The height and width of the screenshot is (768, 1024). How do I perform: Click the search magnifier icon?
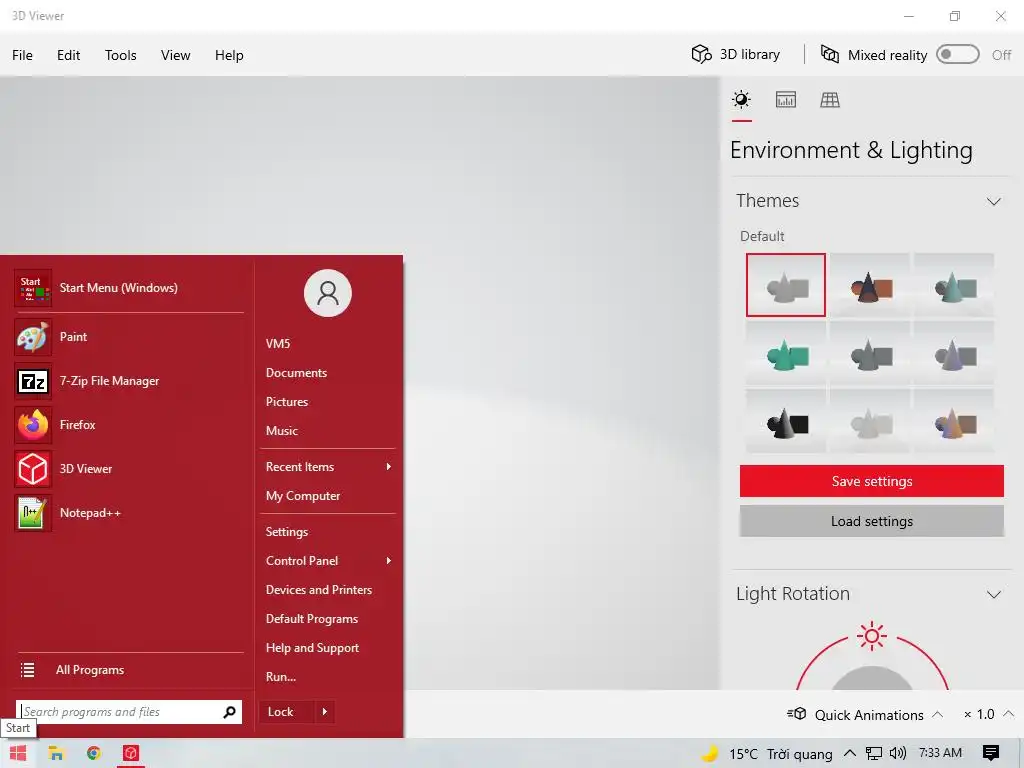point(229,712)
